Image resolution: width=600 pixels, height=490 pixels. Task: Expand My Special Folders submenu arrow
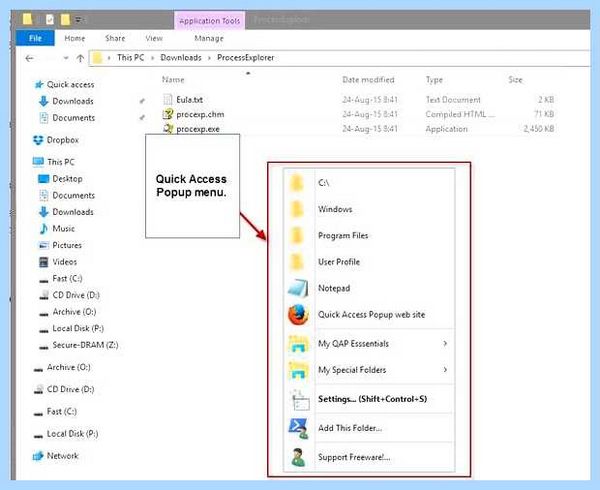click(445, 370)
